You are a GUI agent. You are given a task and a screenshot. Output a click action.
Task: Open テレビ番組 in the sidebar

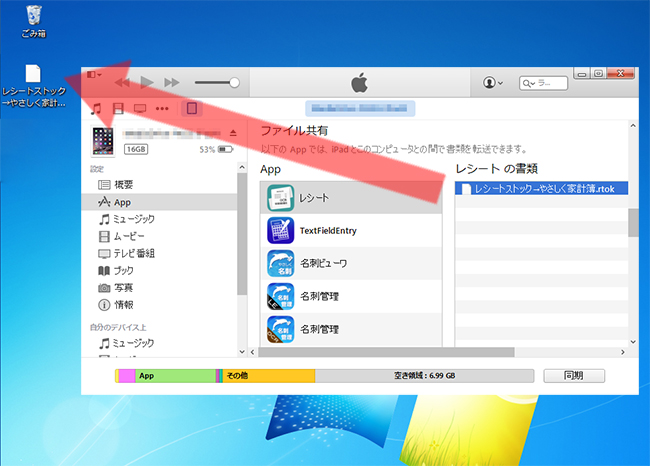point(160,253)
